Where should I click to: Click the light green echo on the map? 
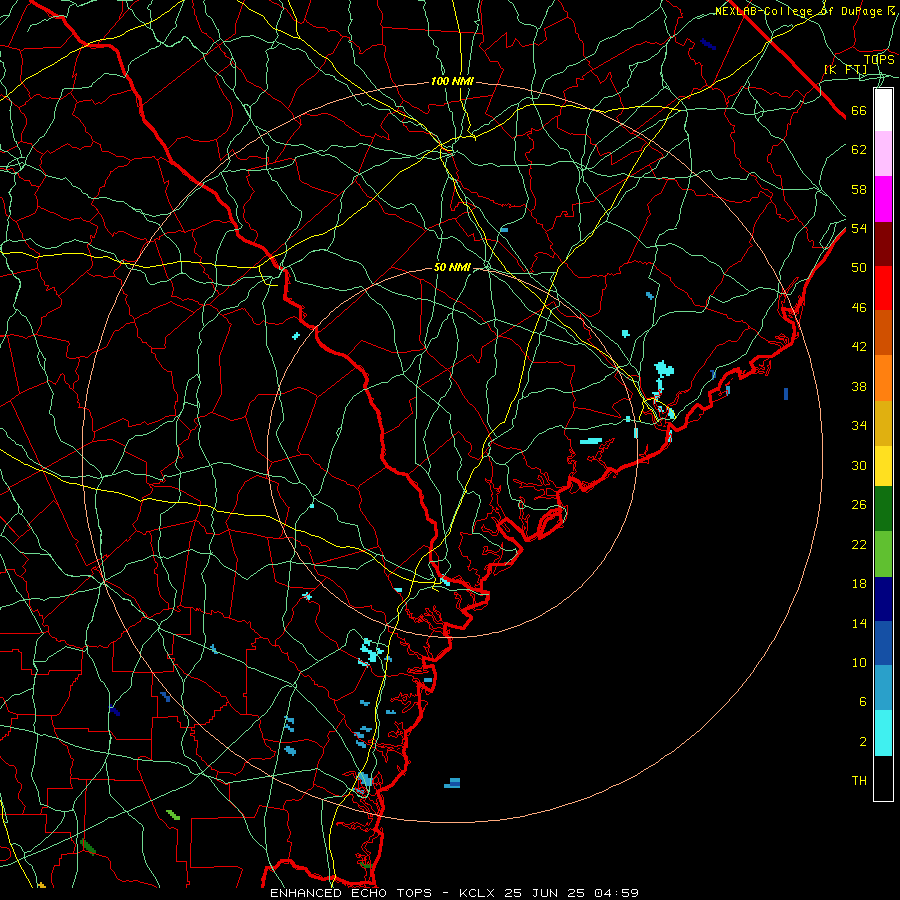[173, 815]
